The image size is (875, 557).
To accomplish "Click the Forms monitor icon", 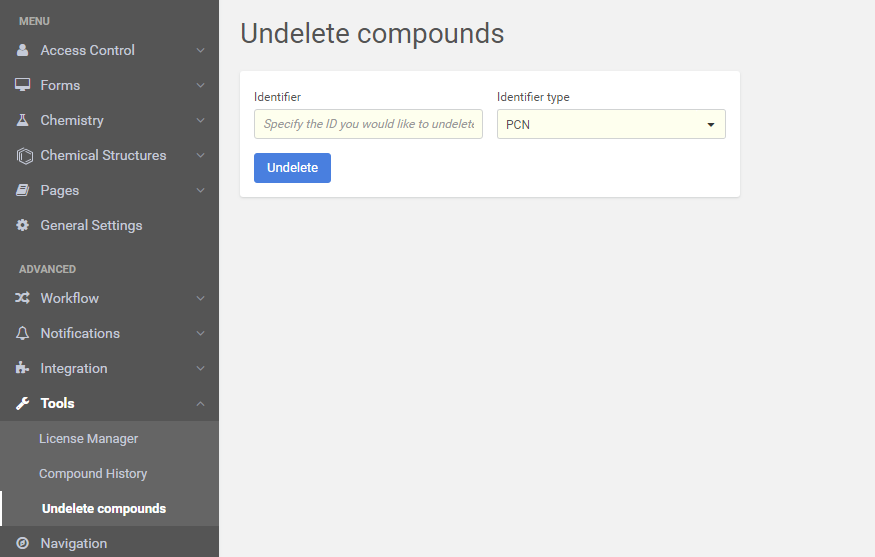I will click(23, 85).
